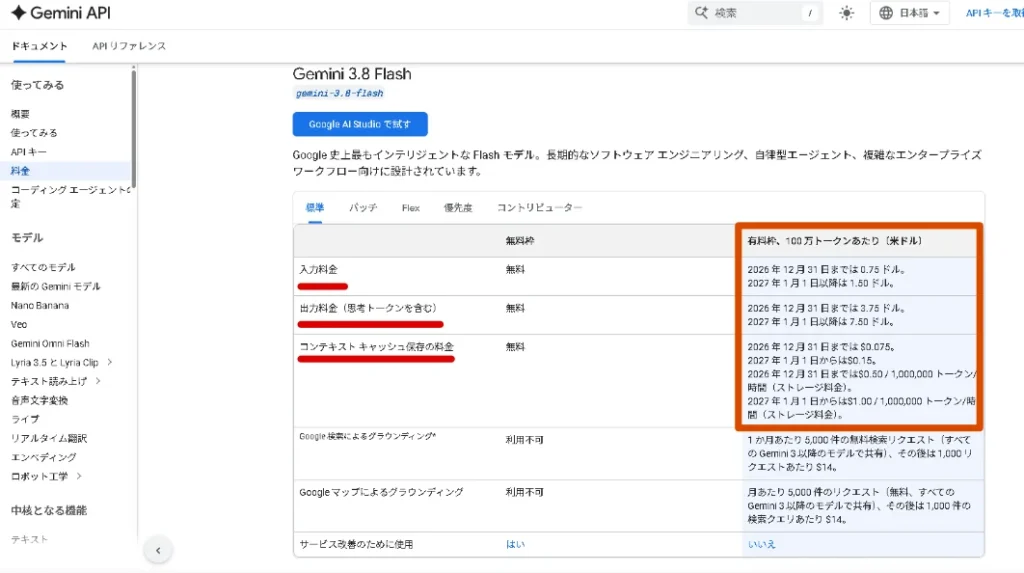Viewport: 1024px width, 573px height.
Task: Click the API キーを取得 link
Action: (x=994, y=12)
